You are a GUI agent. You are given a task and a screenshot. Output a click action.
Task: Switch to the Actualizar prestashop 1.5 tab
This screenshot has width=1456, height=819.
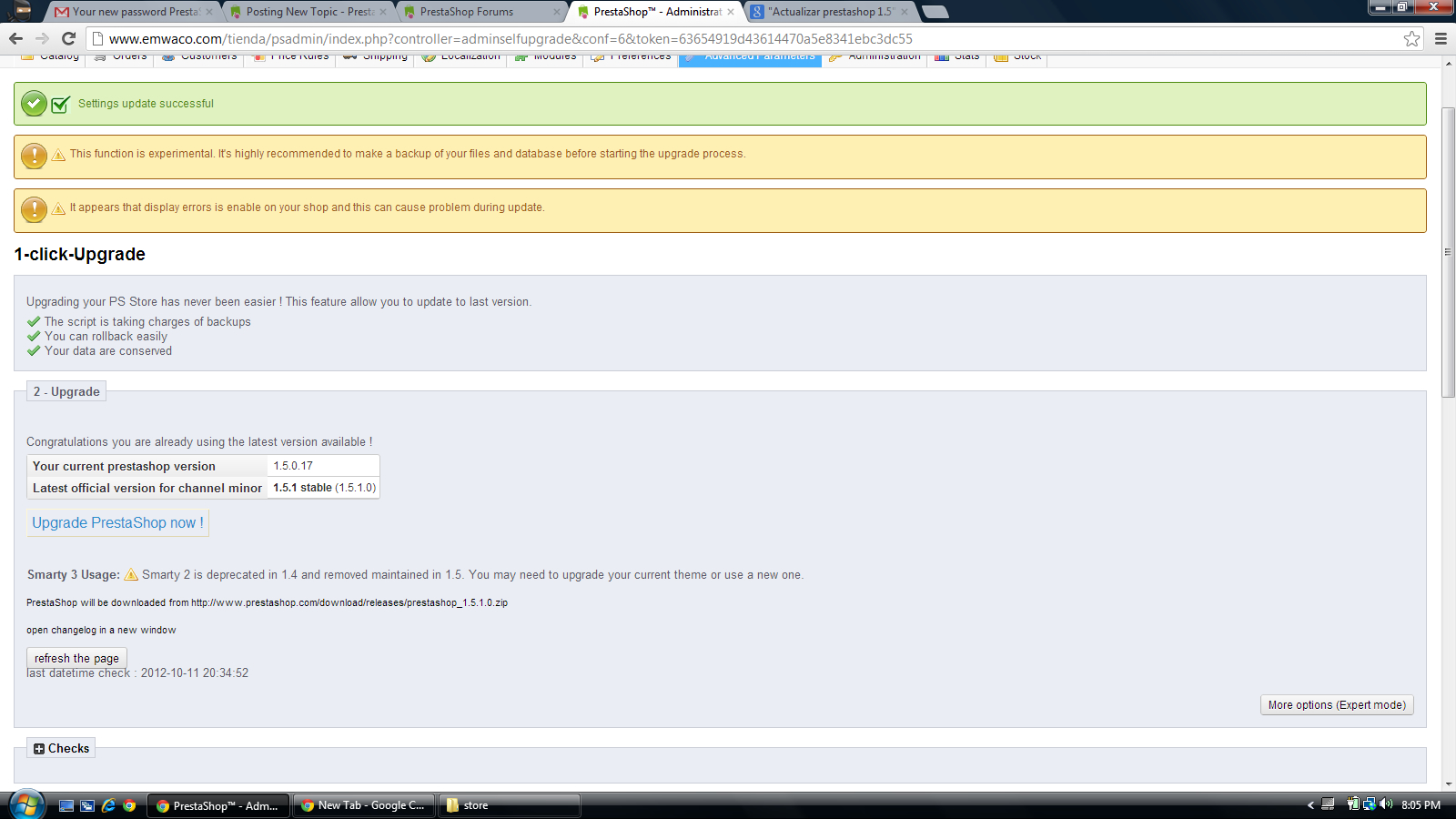pyautogui.click(x=829, y=12)
